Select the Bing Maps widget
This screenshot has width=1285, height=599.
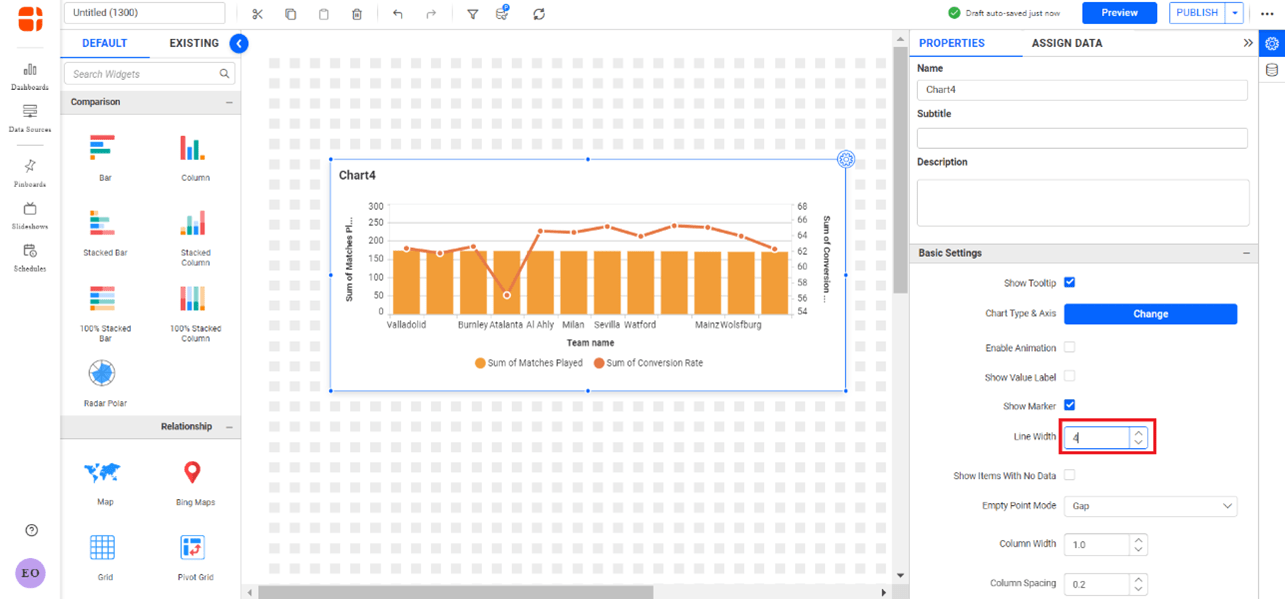pos(195,482)
